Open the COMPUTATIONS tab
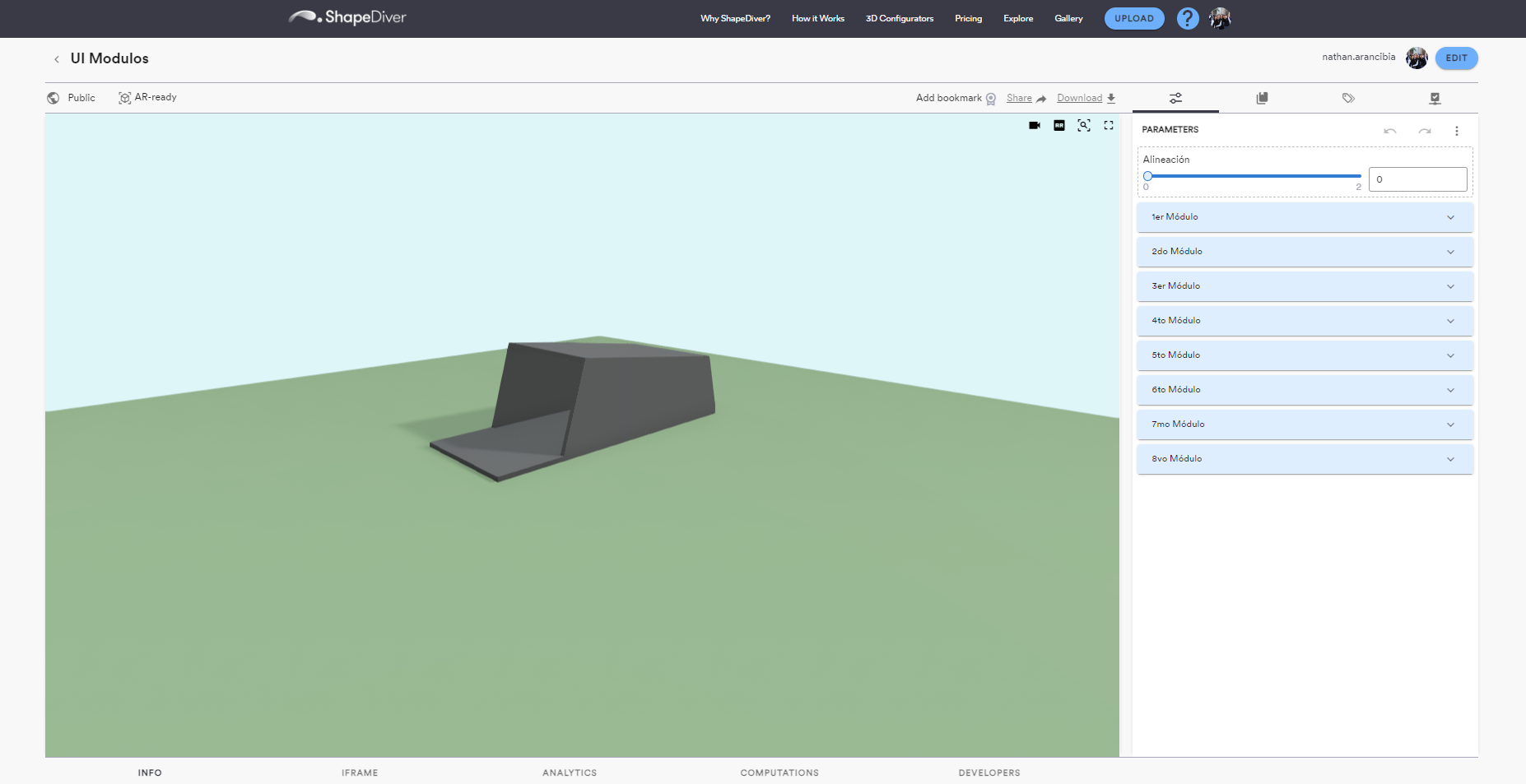The width and height of the screenshot is (1526, 784). (x=779, y=772)
